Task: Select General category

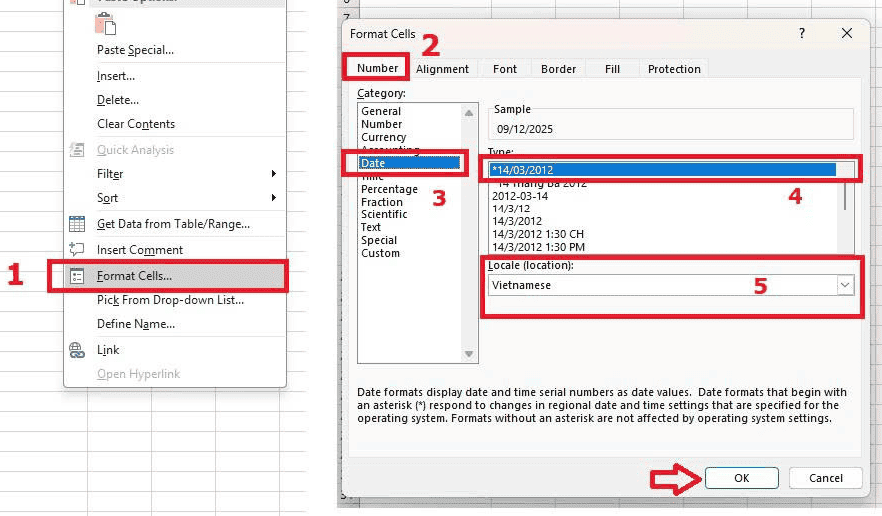Action: pyautogui.click(x=381, y=111)
